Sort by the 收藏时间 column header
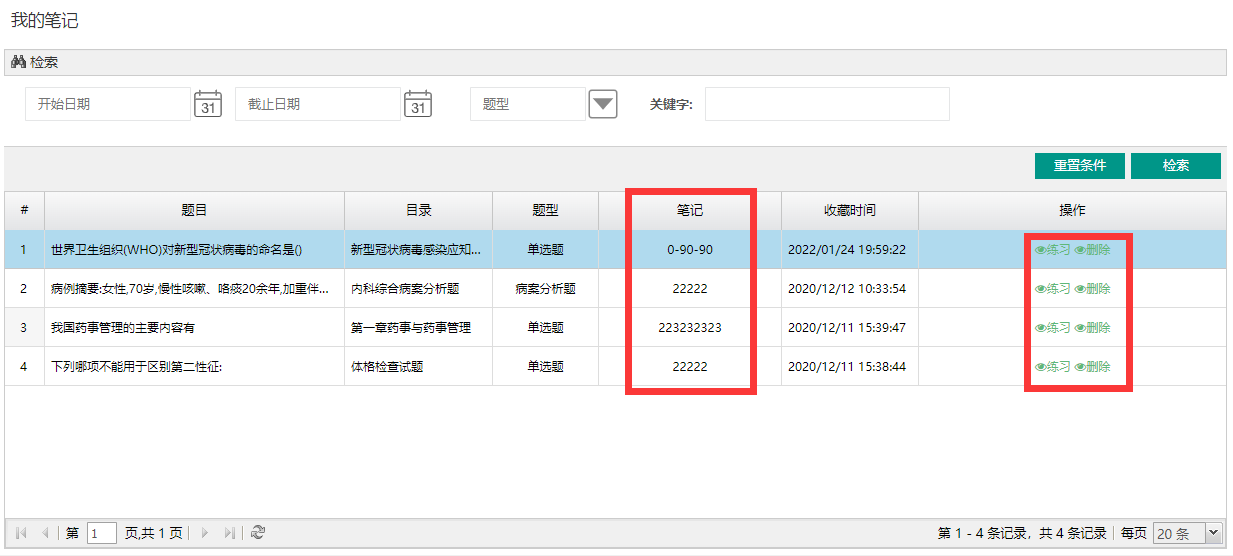The width and height of the screenshot is (1233, 556). 849,210
